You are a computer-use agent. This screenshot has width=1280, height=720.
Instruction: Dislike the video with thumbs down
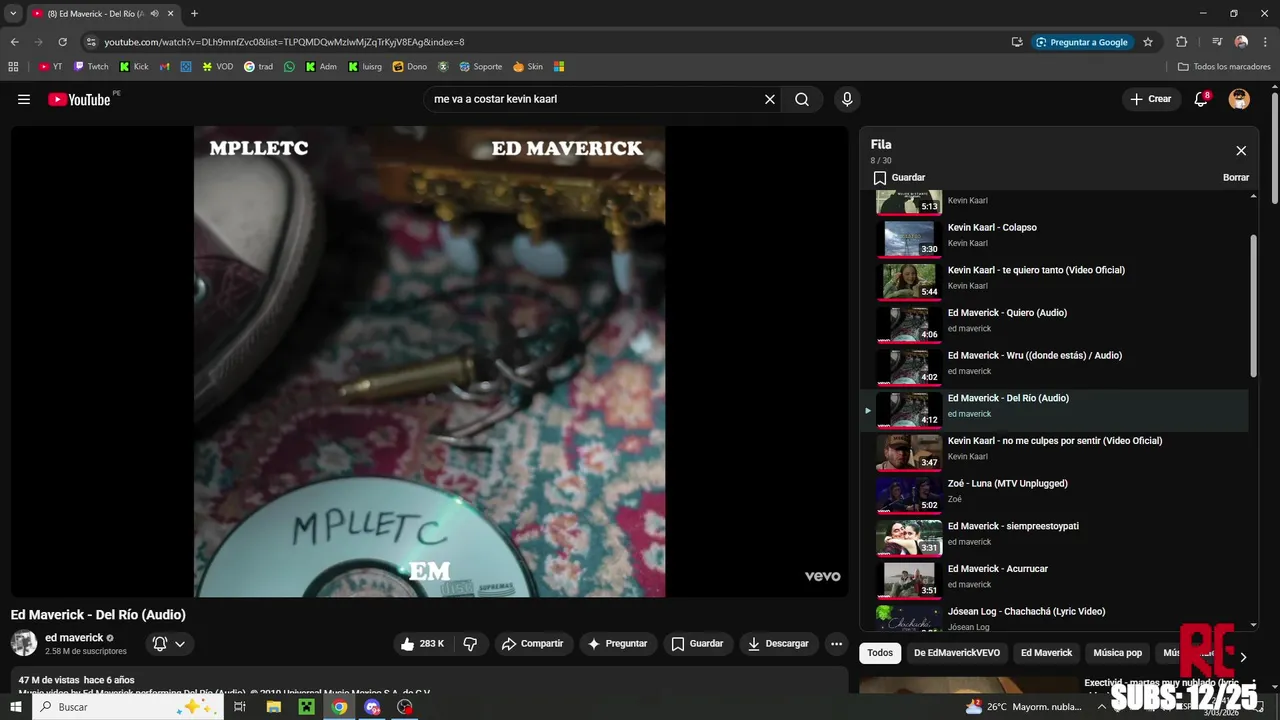(x=470, y=644)
